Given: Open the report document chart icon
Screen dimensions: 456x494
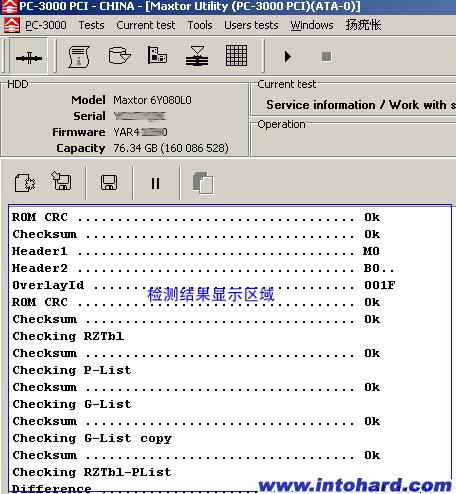Looking at the screenshot, I should (x=157, y=56).
